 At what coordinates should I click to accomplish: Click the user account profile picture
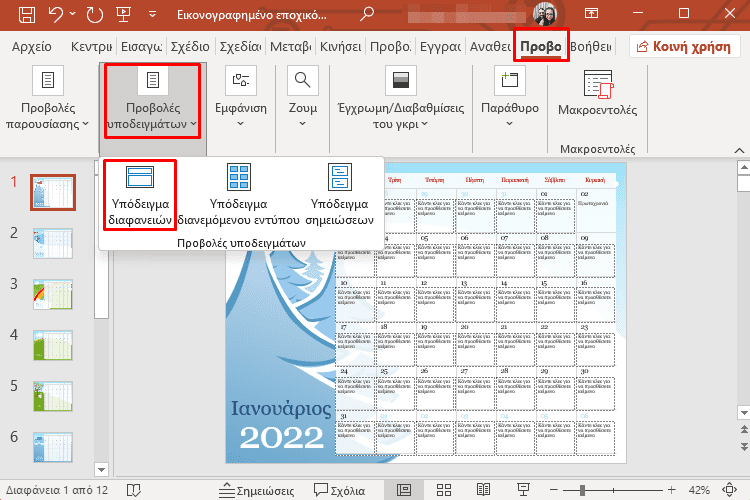(x=545, y=14)
